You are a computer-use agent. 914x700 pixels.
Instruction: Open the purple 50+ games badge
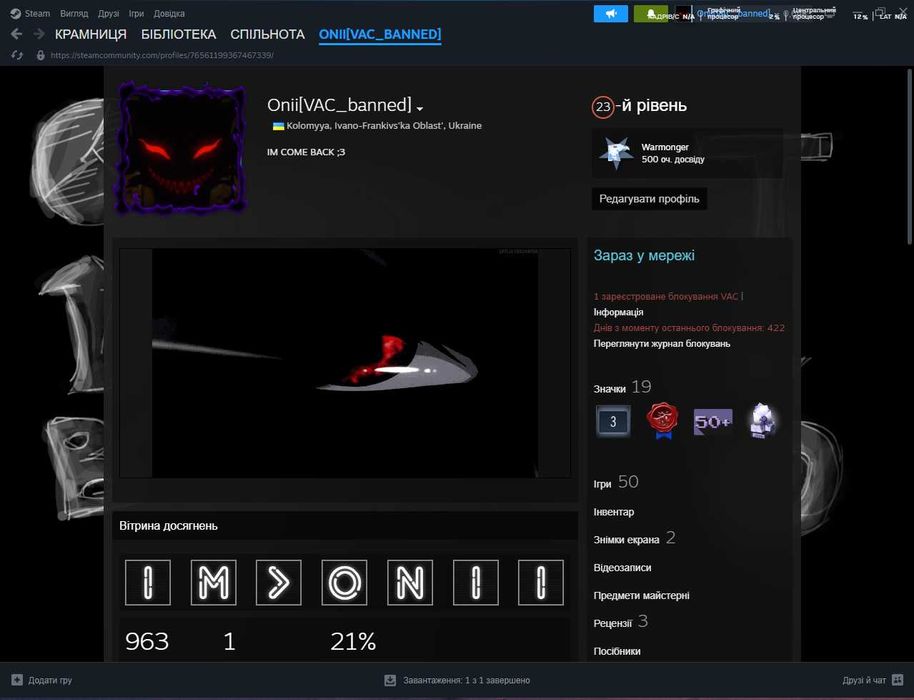[x=712, y=421]
